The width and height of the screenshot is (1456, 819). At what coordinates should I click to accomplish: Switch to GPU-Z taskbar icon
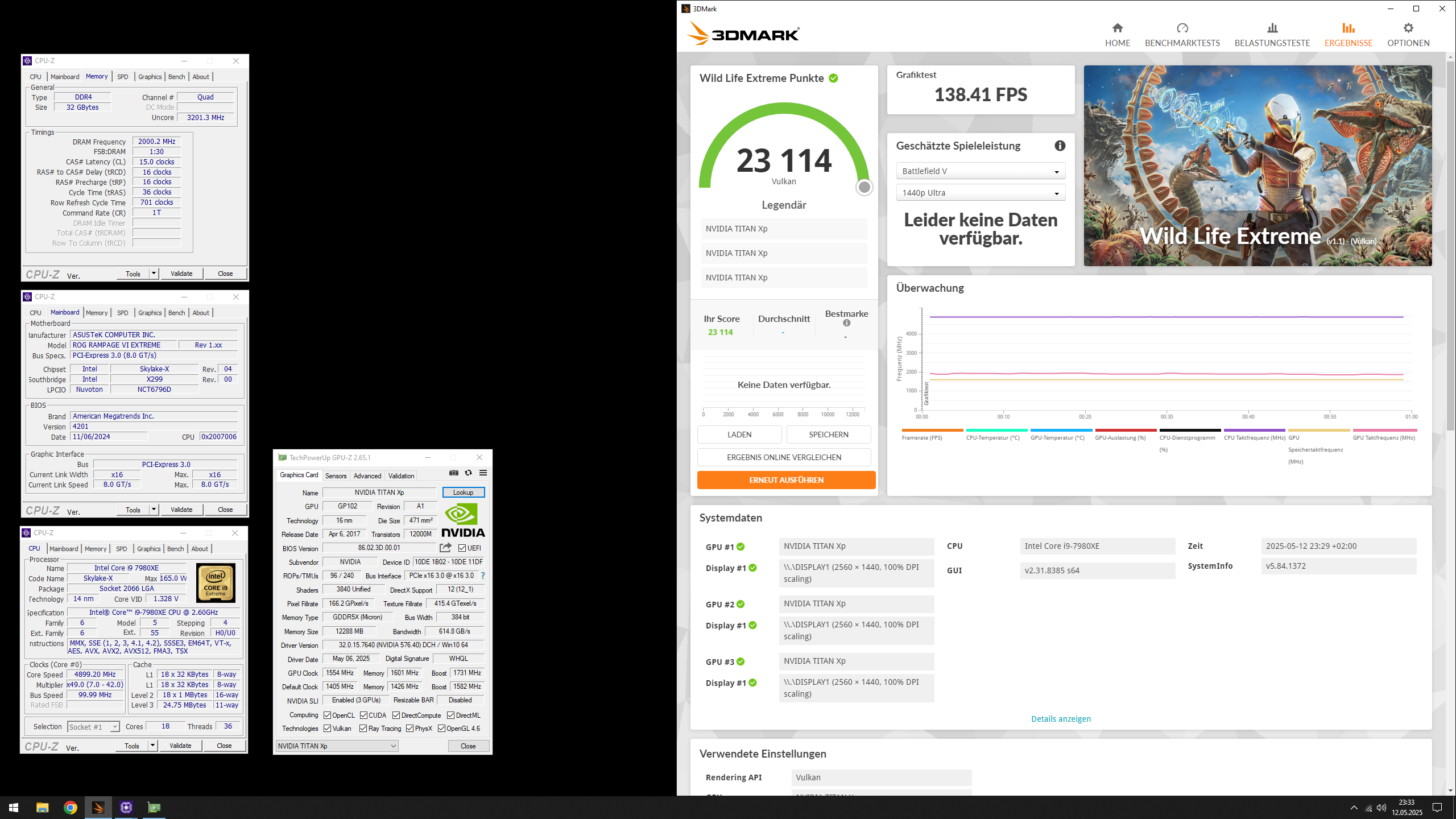coord(154,808)
